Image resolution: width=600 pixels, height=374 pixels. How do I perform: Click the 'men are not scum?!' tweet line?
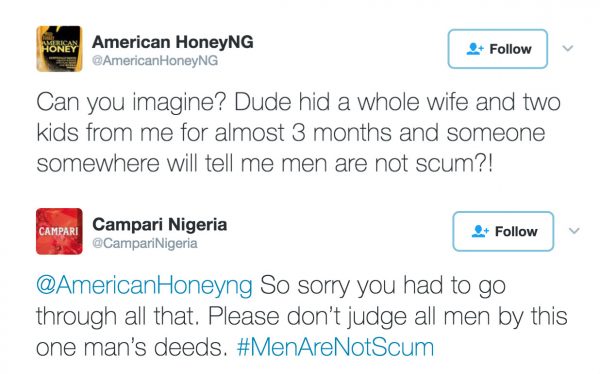387,164
